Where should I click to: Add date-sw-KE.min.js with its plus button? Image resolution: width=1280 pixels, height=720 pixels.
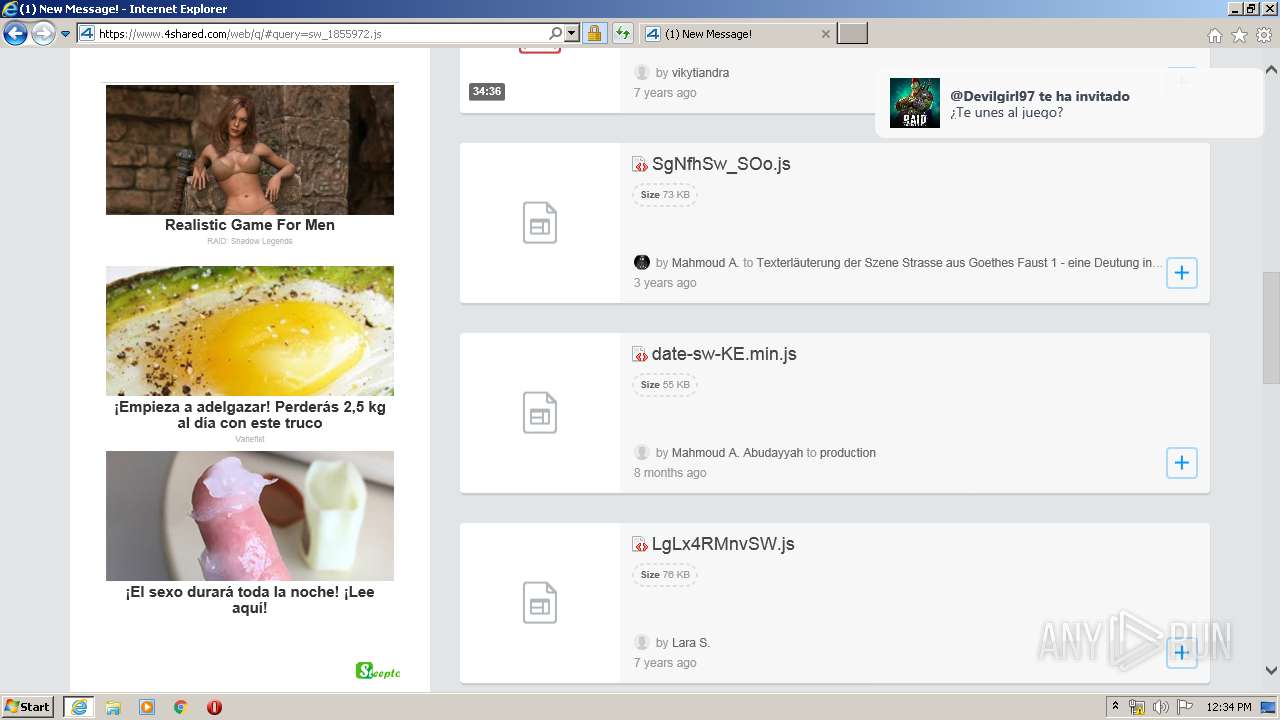(x=1182, y=463)
